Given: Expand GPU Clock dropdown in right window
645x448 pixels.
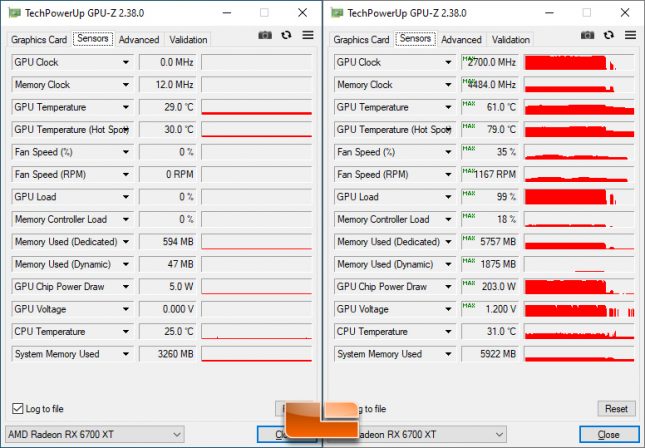Looking at the screenshot, I should click(x=448, y=63).
